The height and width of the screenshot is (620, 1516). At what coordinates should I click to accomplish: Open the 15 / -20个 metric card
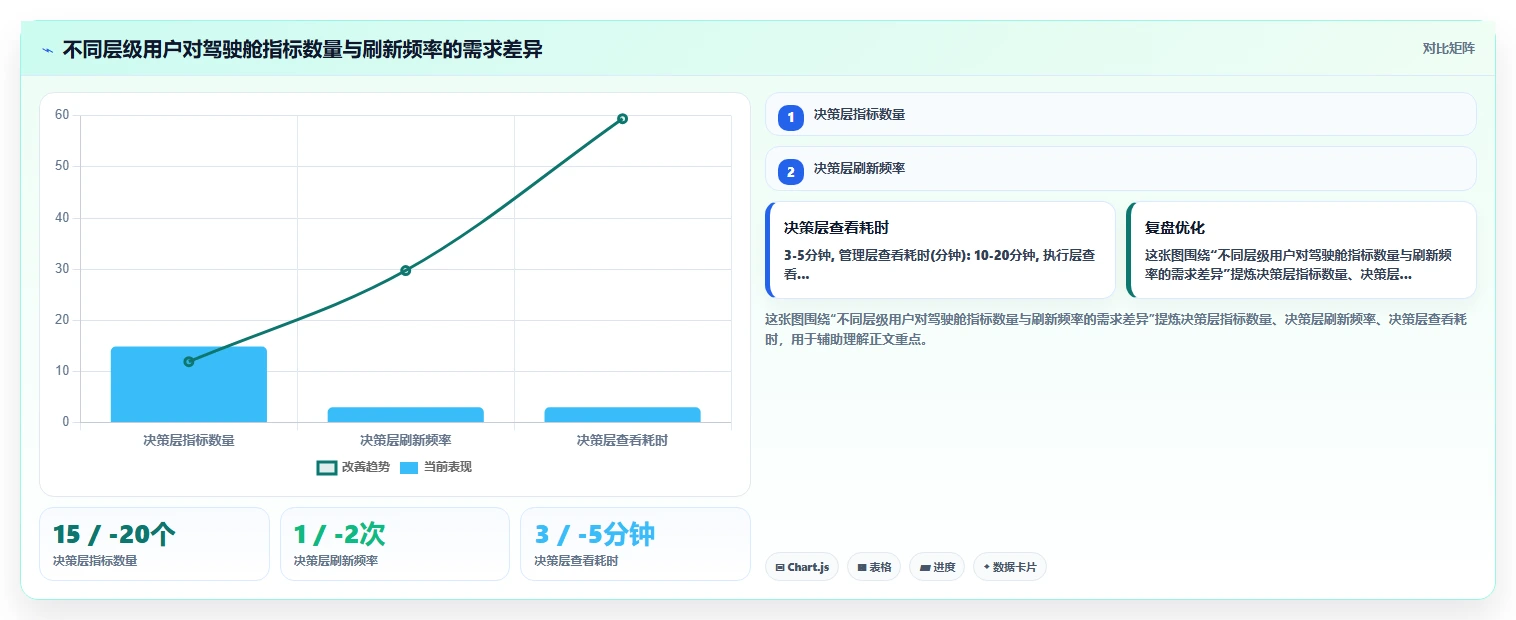155,544
